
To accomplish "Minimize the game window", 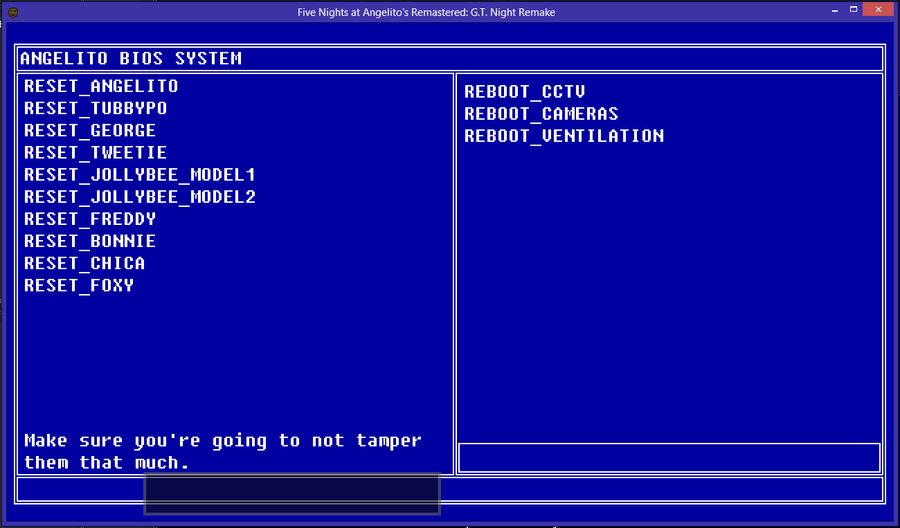I will (x=835, y=10).
